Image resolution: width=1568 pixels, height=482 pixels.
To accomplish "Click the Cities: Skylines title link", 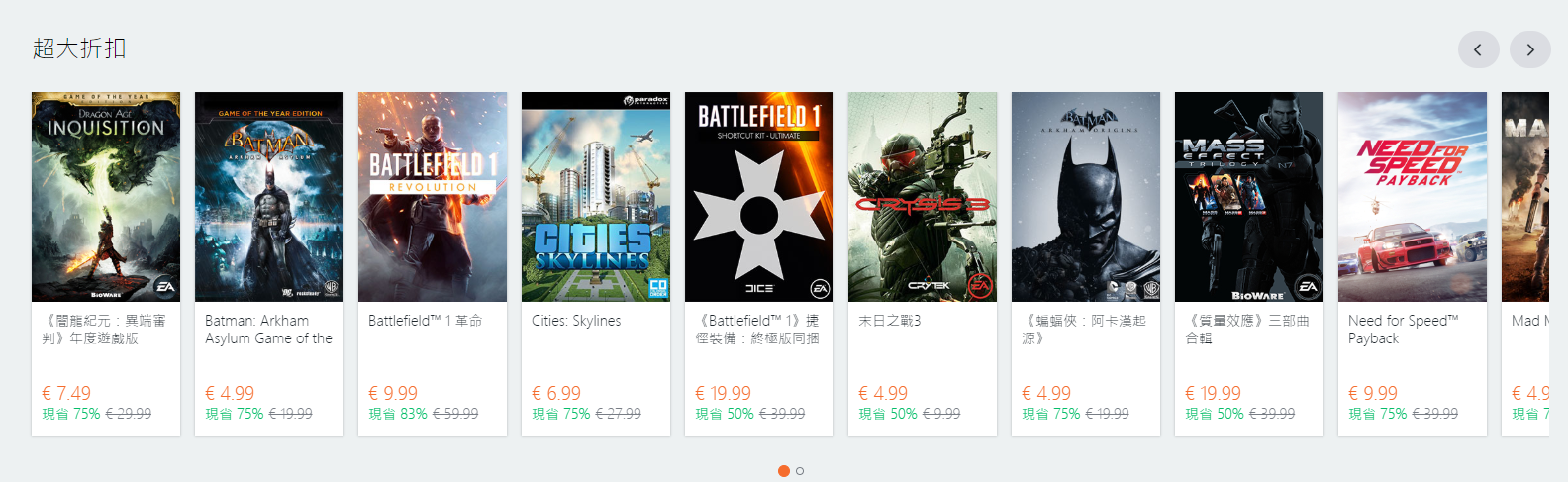I will coord(576,321).
